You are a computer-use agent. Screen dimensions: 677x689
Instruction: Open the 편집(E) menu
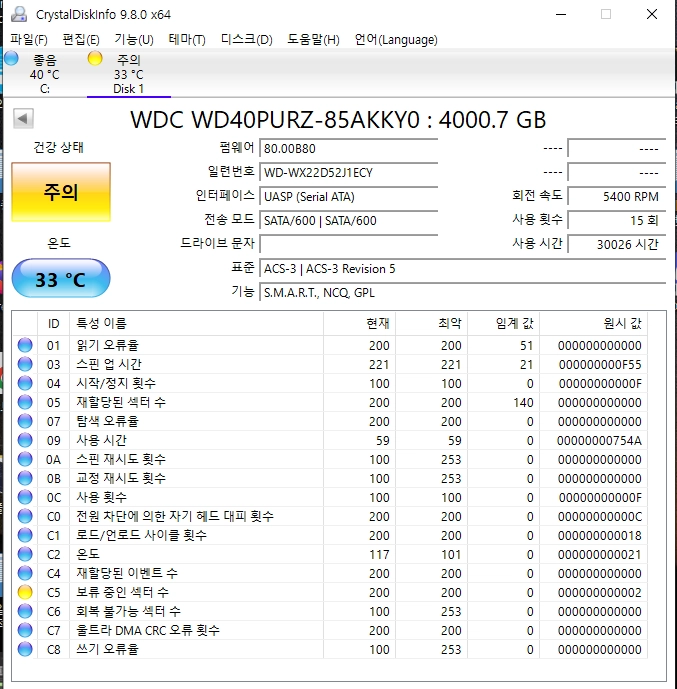[81, 40]
